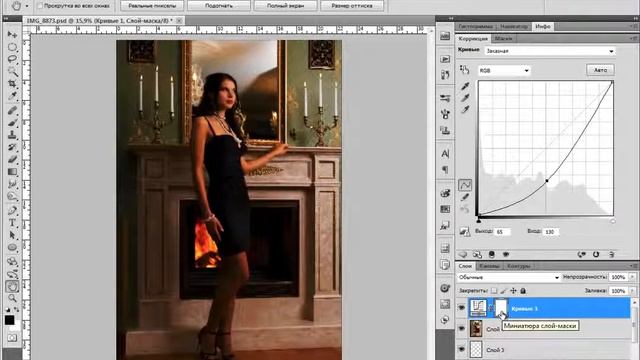
Task: Switch to the Paths tab
Action: 518,266
